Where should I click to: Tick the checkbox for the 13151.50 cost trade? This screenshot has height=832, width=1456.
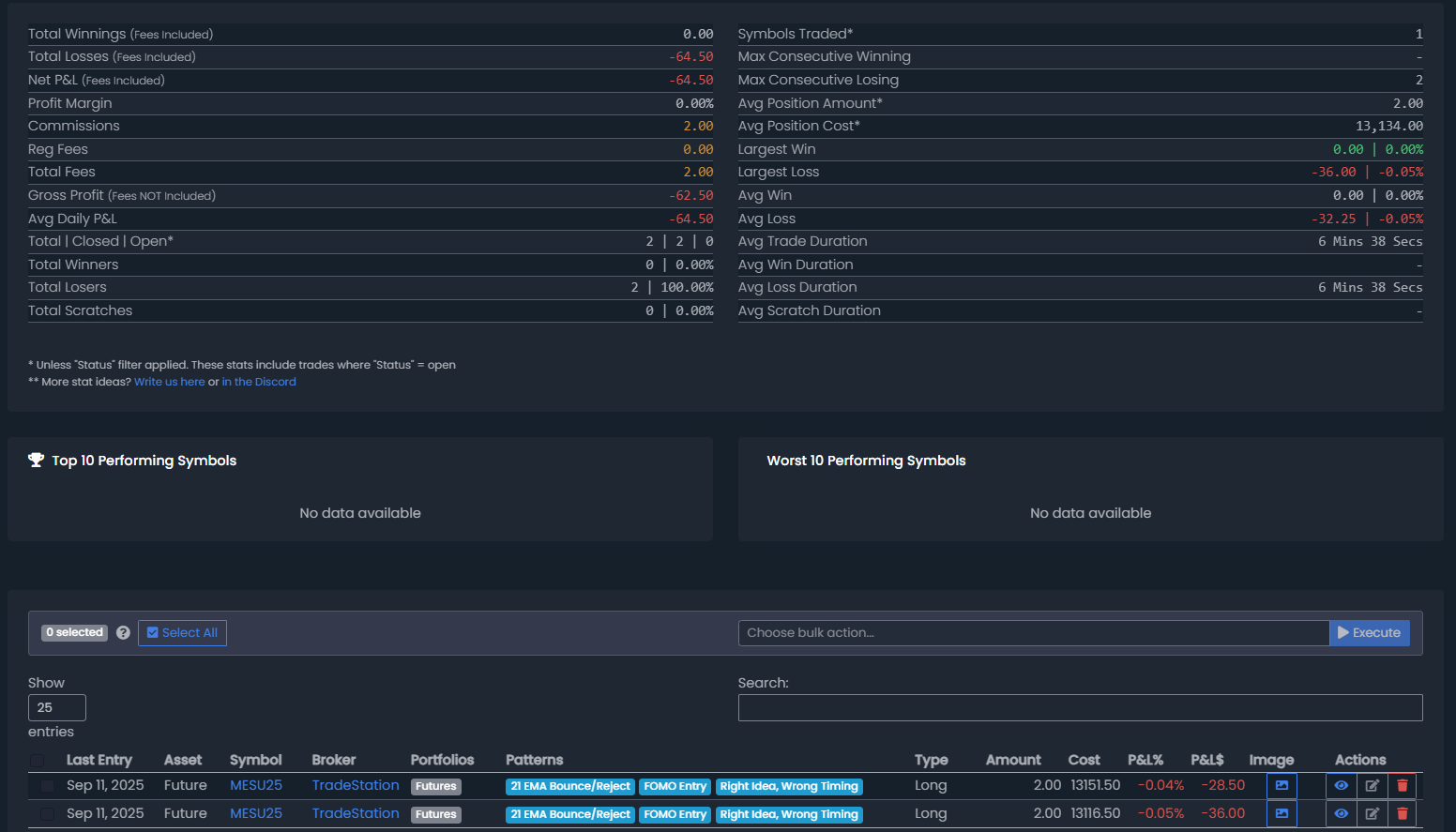point(47,786)
